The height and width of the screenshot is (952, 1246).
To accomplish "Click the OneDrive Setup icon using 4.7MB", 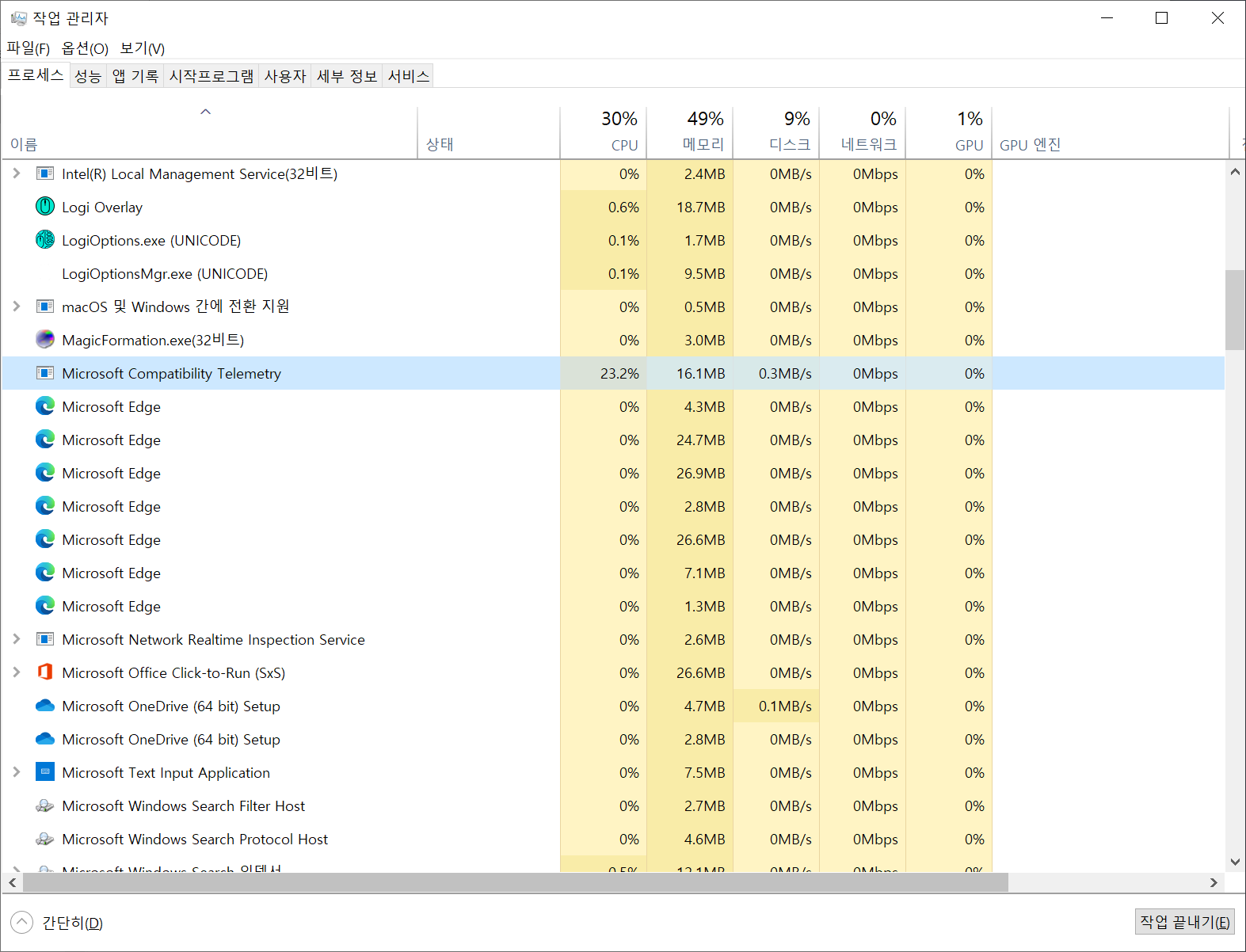I will pyautogui.click(x=45, y=706).
